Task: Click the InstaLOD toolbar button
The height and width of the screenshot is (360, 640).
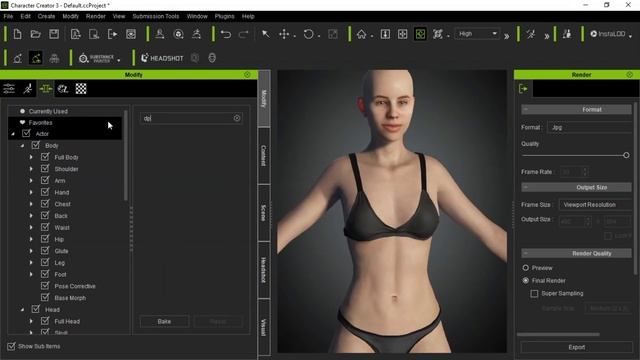Action: (608, 34)
